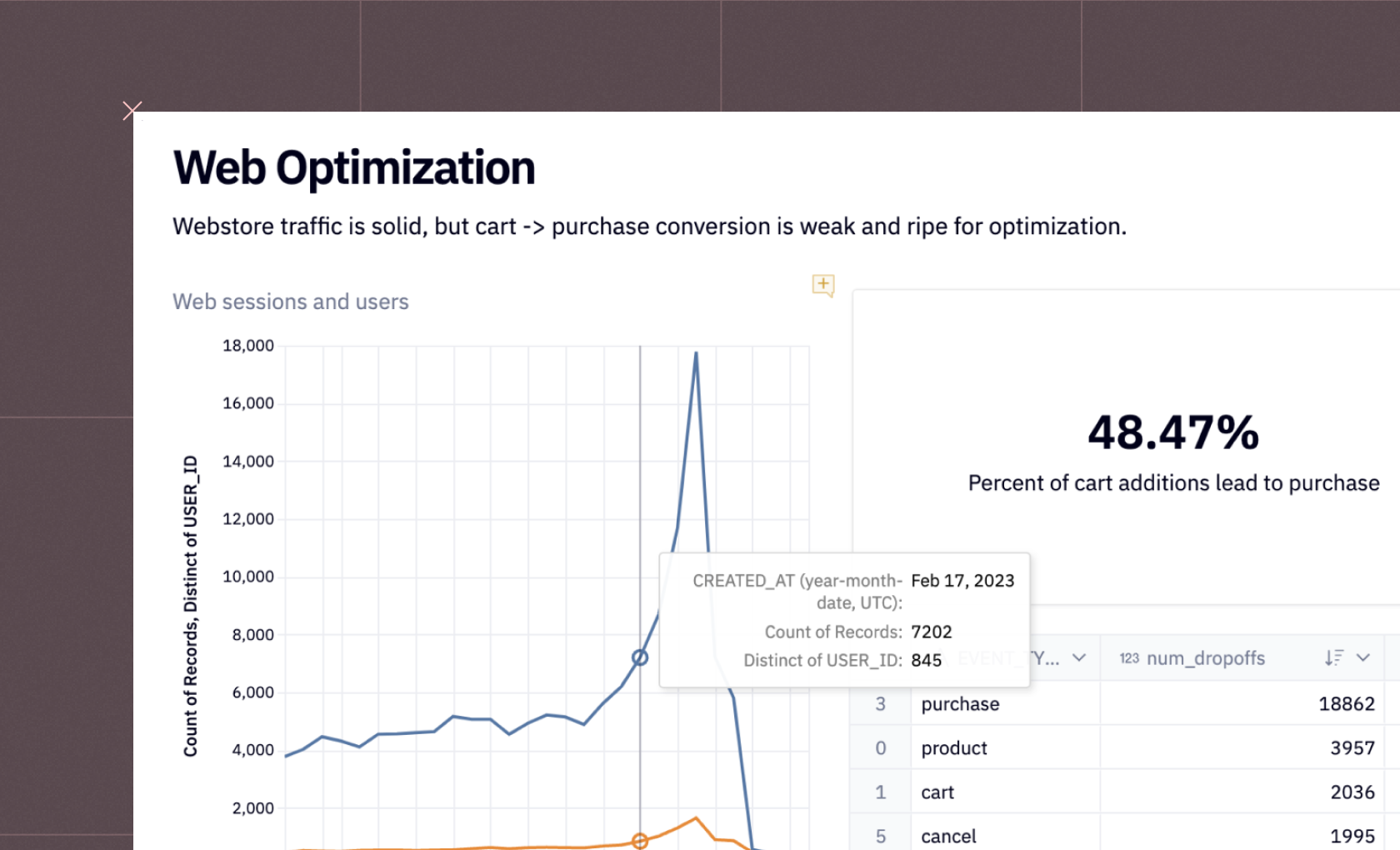Click the Feb 17, 2023 tooltip date

click(x=962, y=581)
